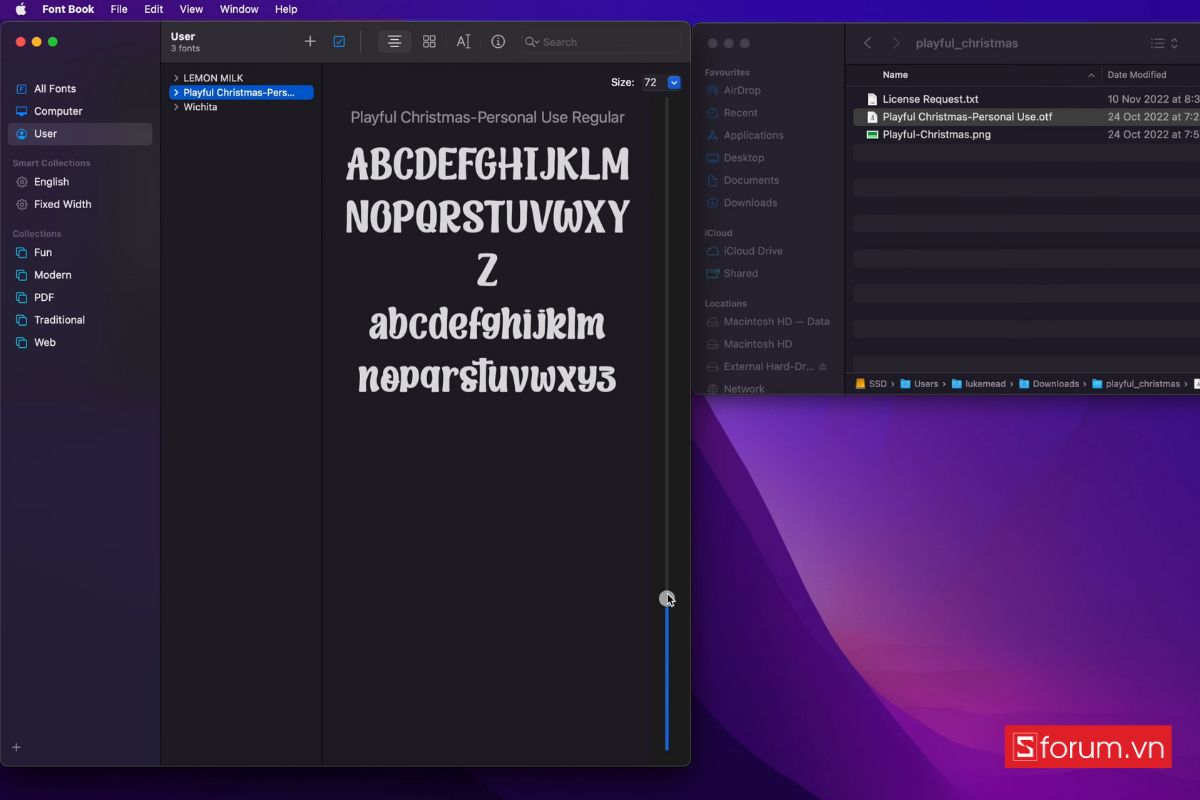Open the View menu
The height and width of the screenshot is (800, 1200).
[x=191, y=9]
